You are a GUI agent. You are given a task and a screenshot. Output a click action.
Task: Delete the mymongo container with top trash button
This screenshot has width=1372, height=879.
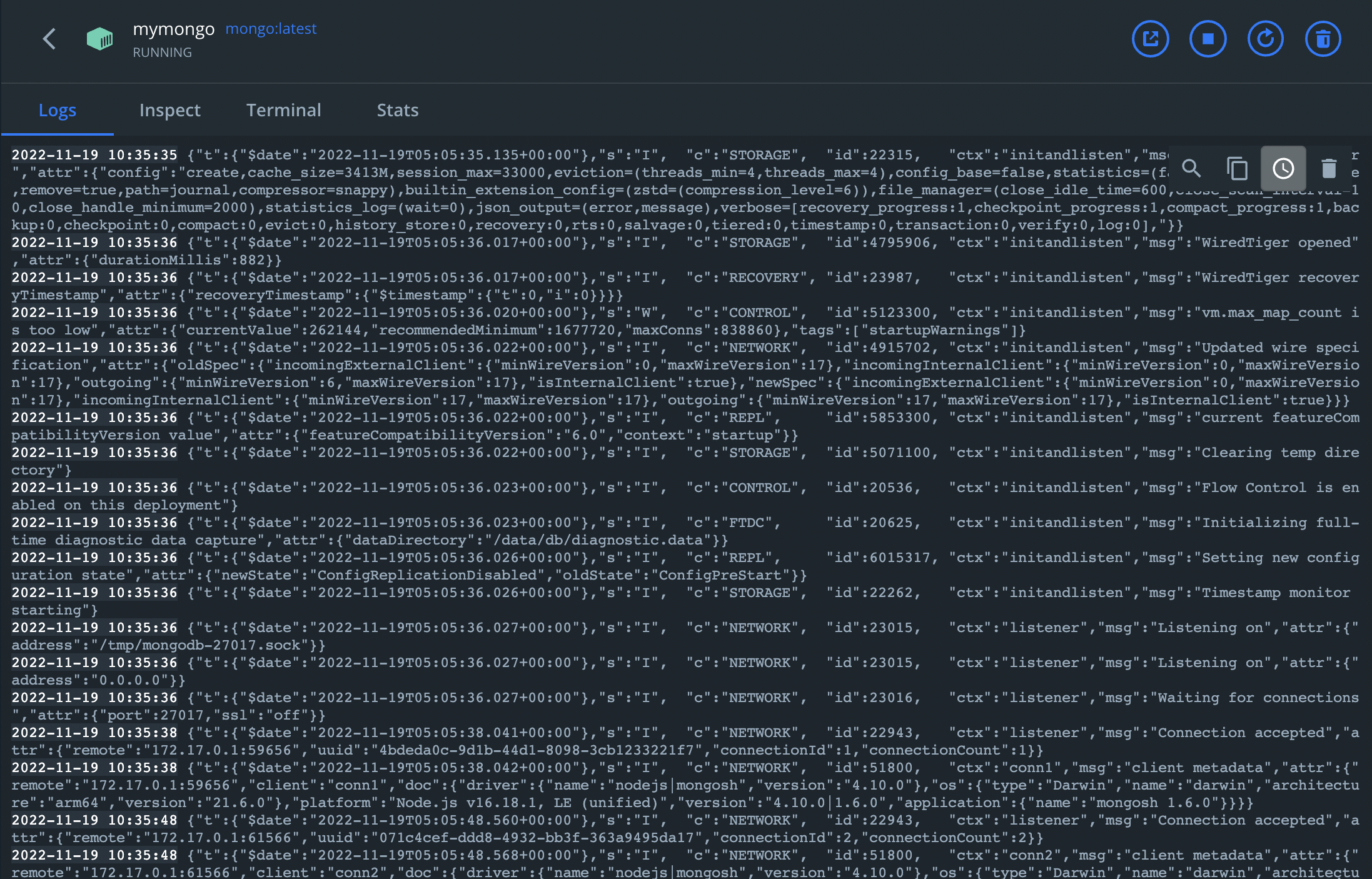pyautogui.click(x=1323, y=39)
